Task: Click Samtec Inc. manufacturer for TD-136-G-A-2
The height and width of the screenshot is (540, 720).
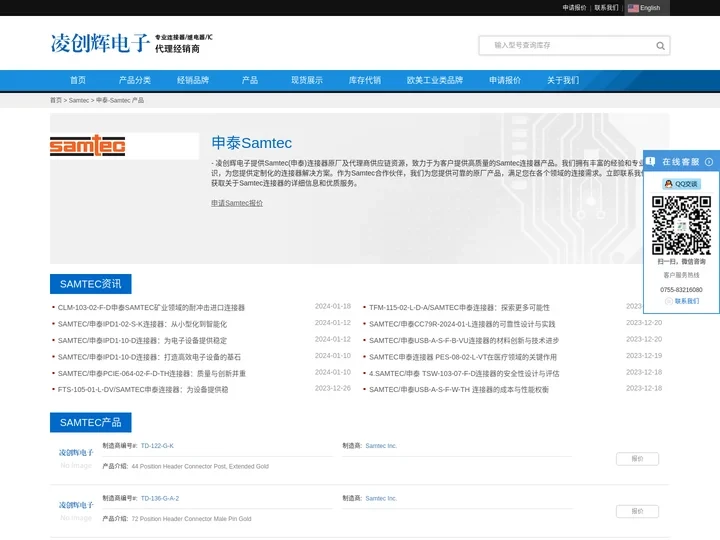Action: click(x=381, y=498)
